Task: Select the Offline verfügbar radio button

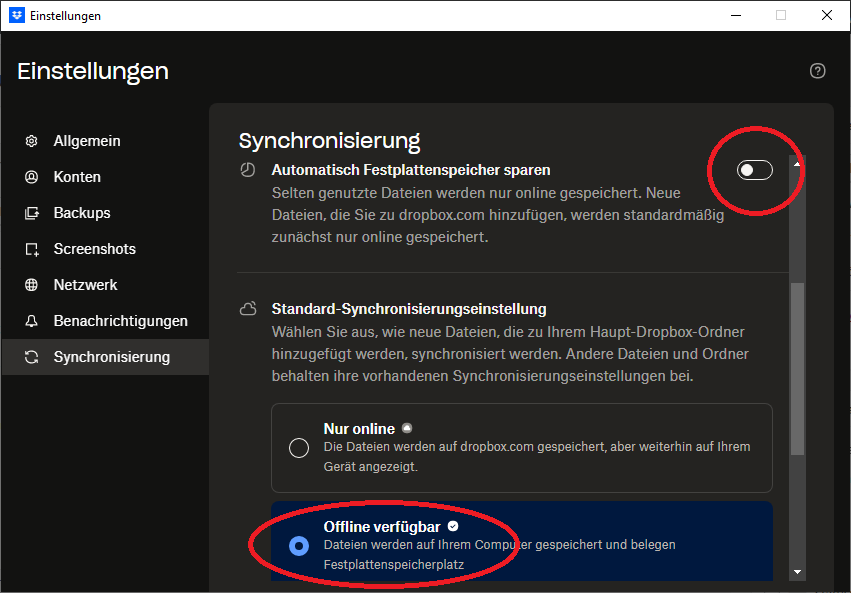Action: click(x=299, y=545)
